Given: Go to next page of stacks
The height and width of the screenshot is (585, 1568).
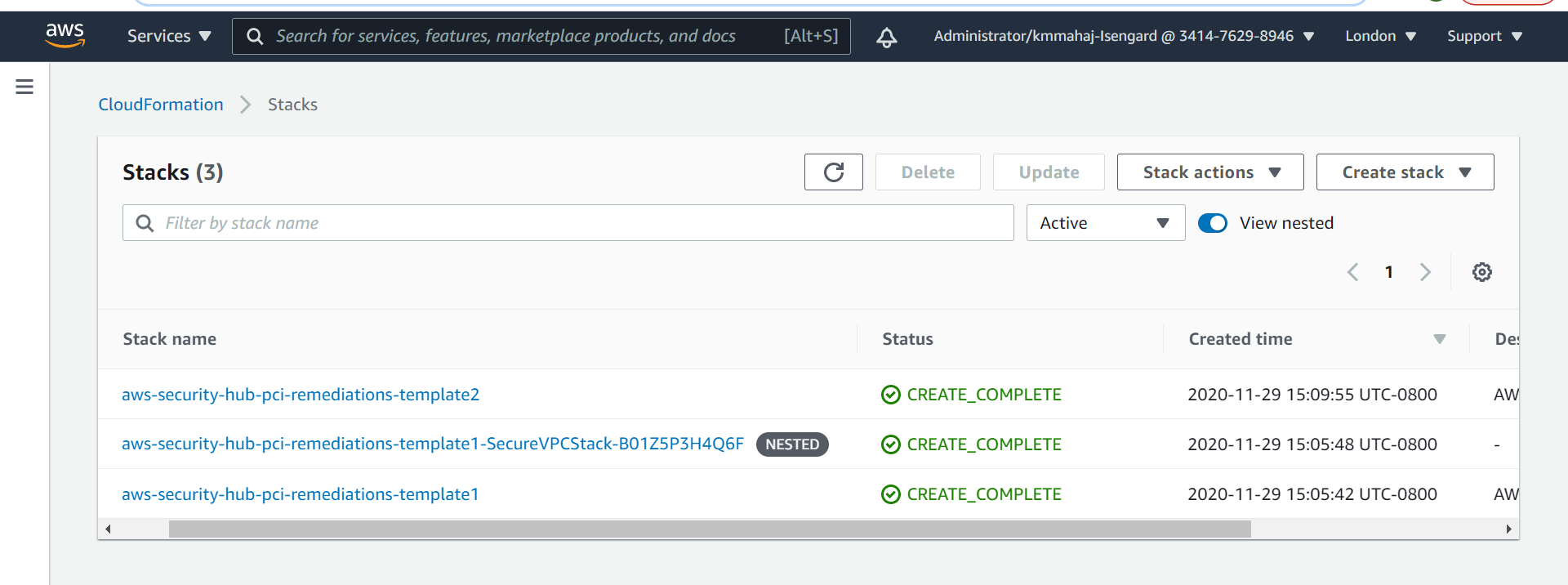Looking at the screenshot, I should pos(1425,272).
